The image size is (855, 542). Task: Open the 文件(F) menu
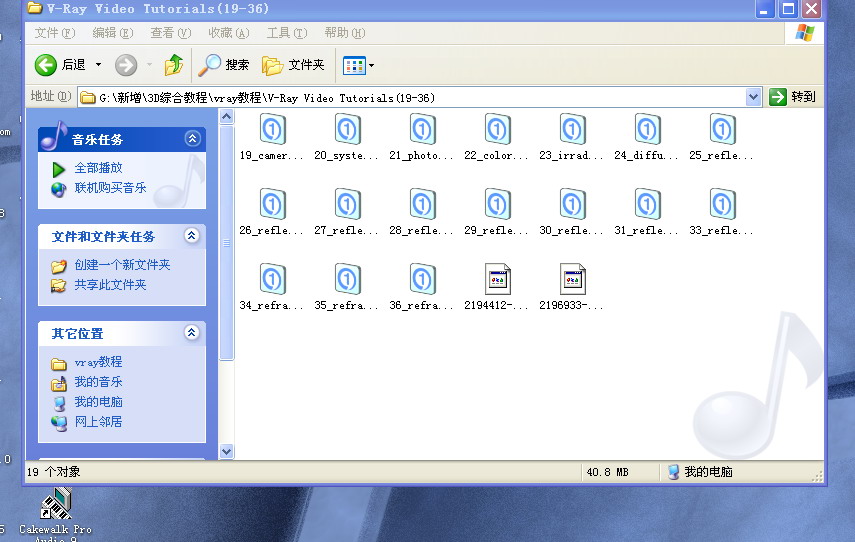(54, 33)
